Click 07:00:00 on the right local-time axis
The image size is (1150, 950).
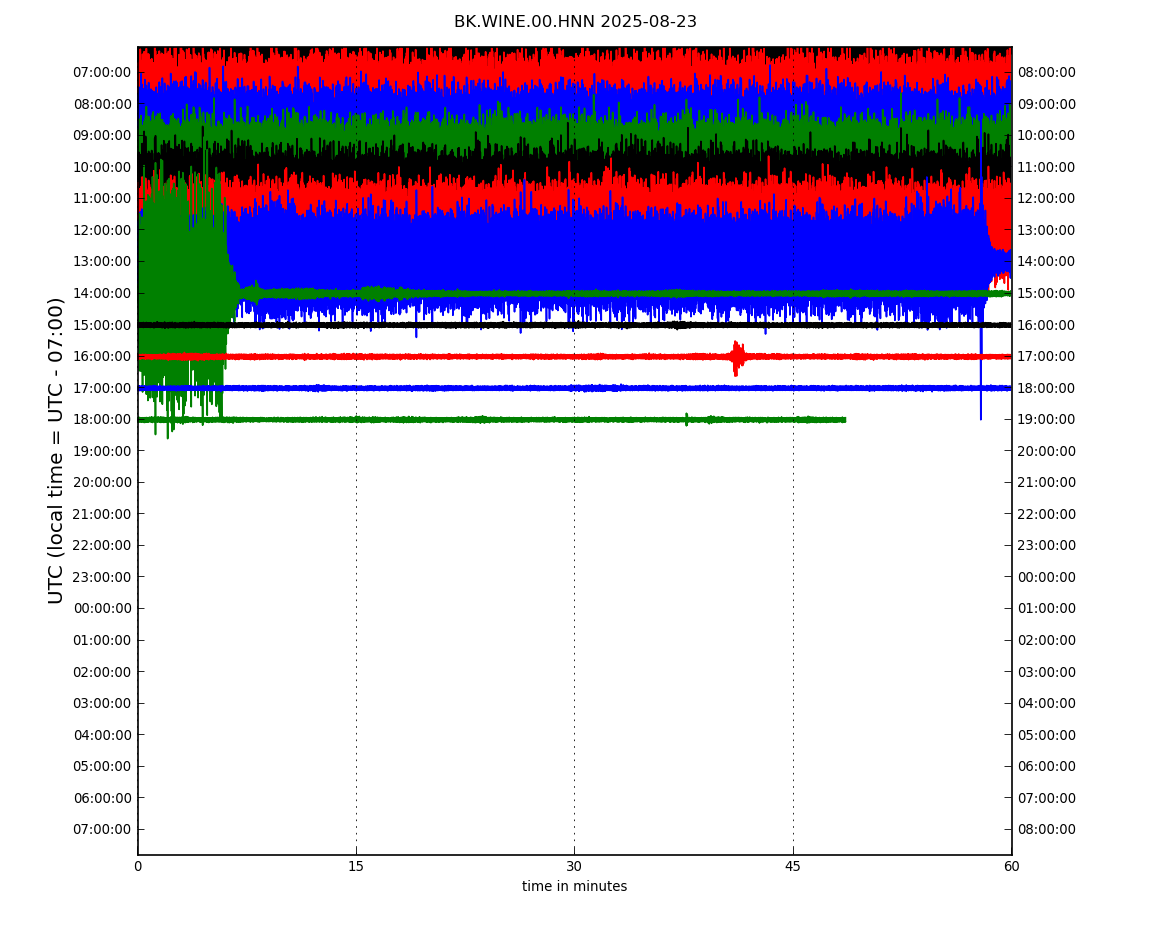1047,798
